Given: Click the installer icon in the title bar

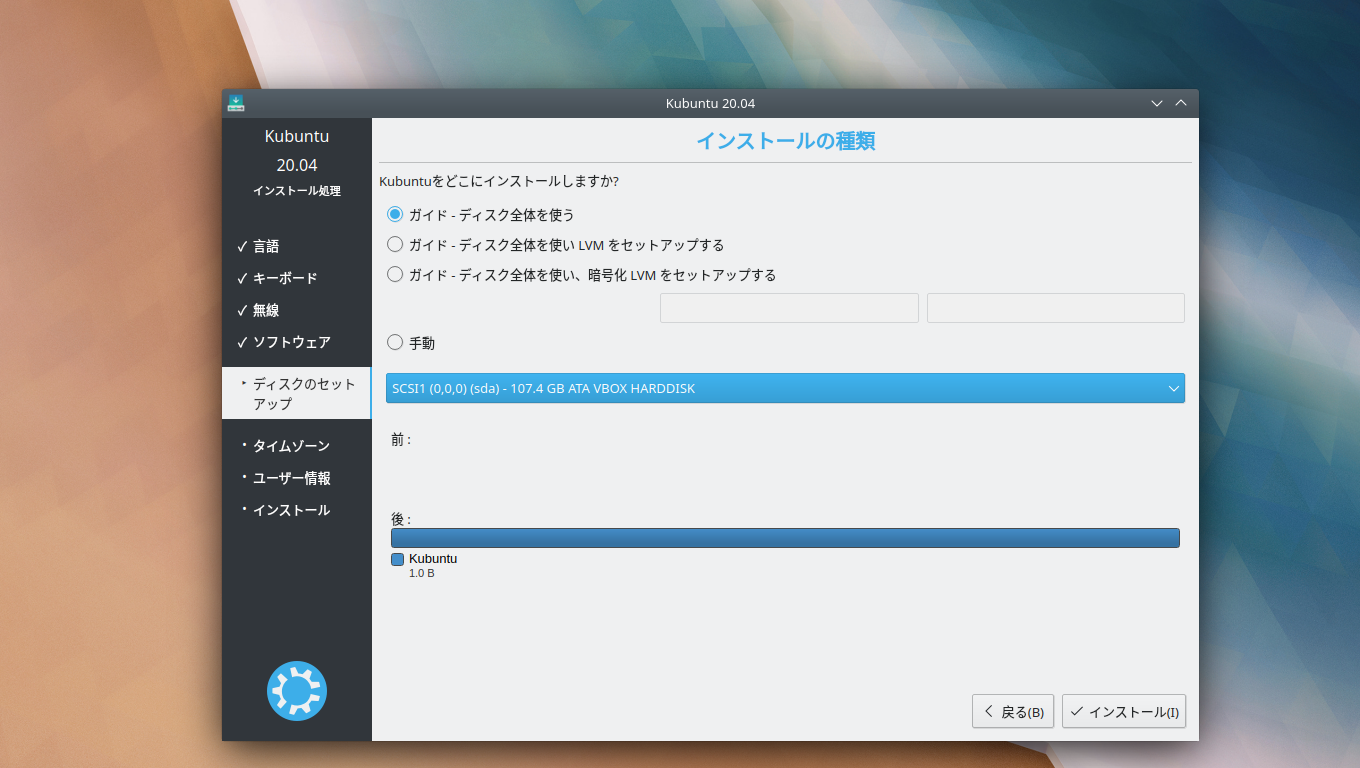Looking at the screenshot, I should (x=236, y=103).
